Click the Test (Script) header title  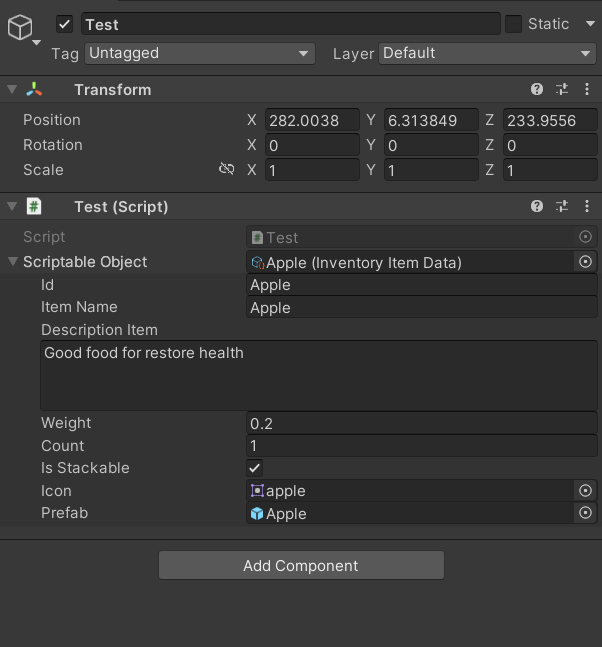(x=121, y=207)
